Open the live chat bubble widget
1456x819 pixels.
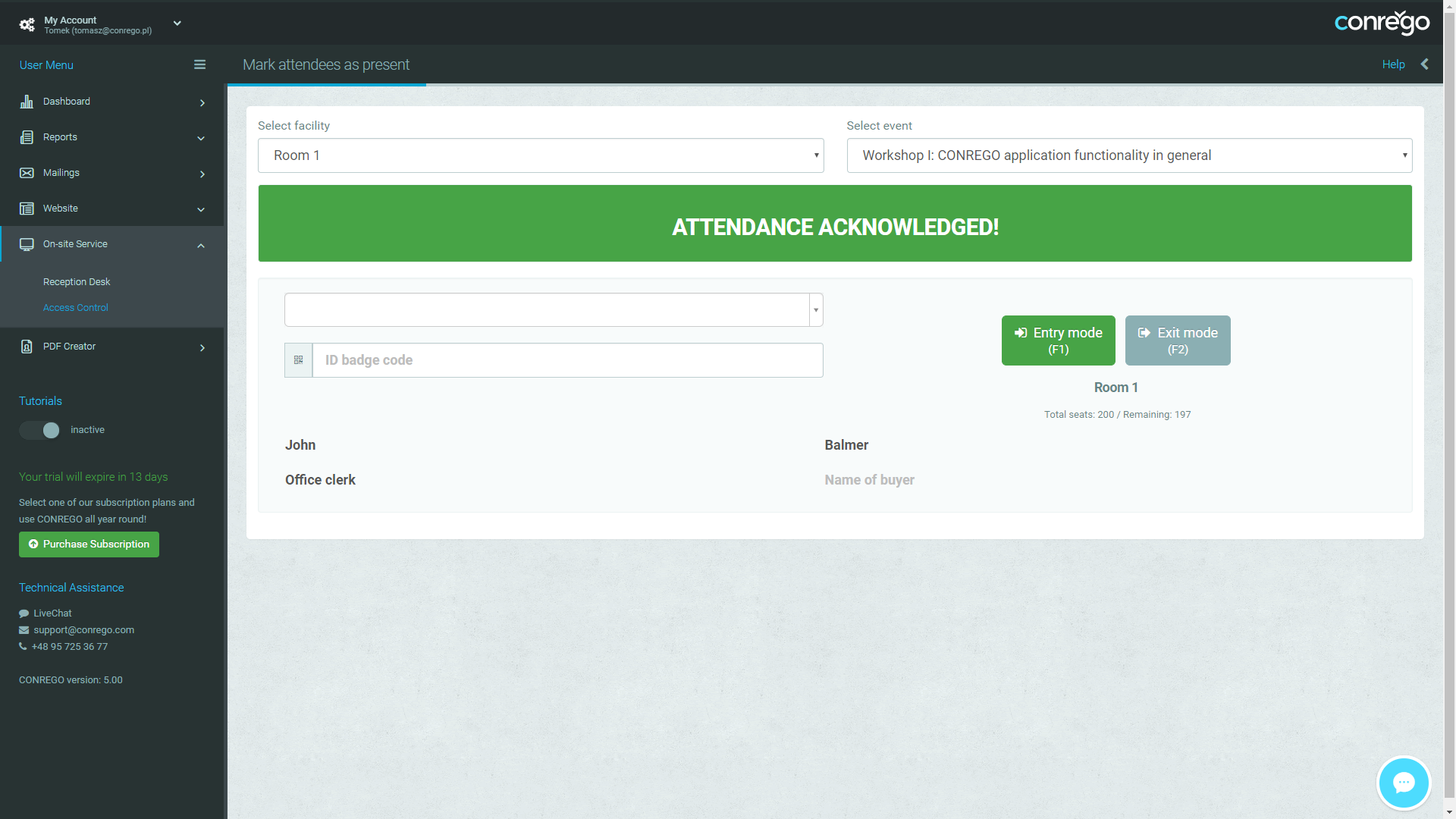(x=1403, y=783)
